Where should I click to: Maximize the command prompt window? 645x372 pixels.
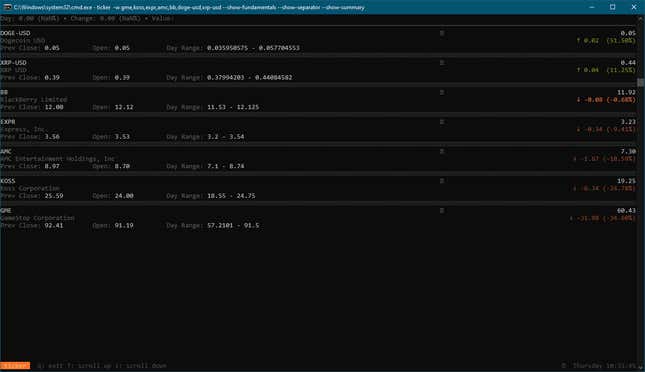[x=613, y=7]
